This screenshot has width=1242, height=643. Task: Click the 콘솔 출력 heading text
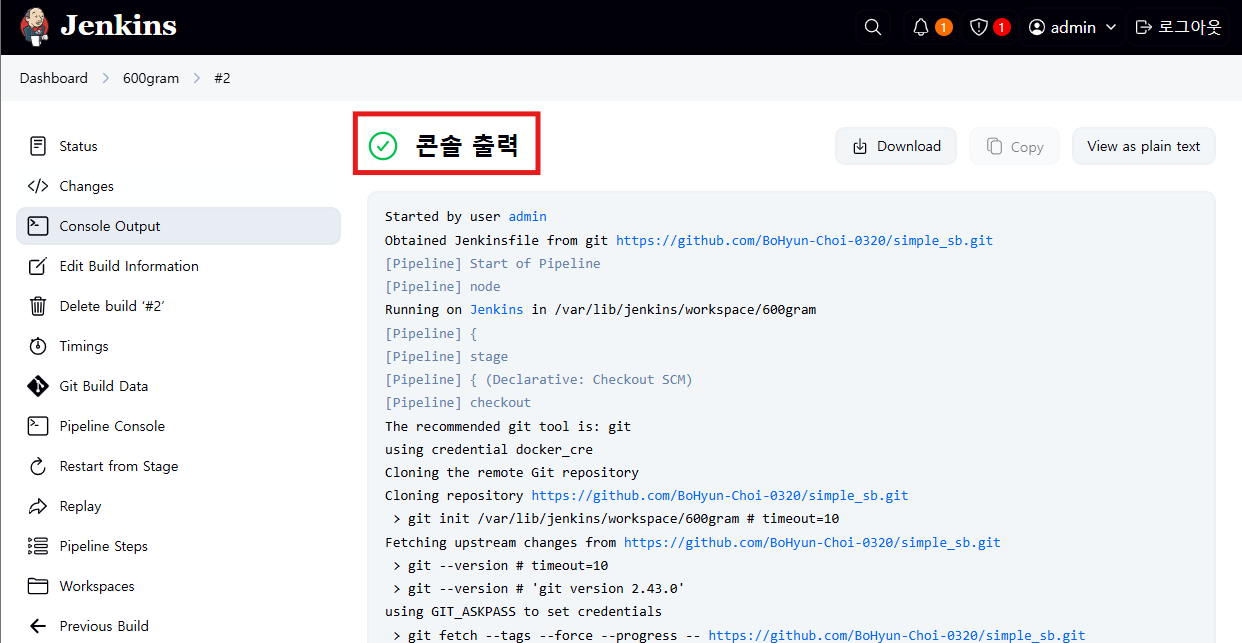(467, 146)
